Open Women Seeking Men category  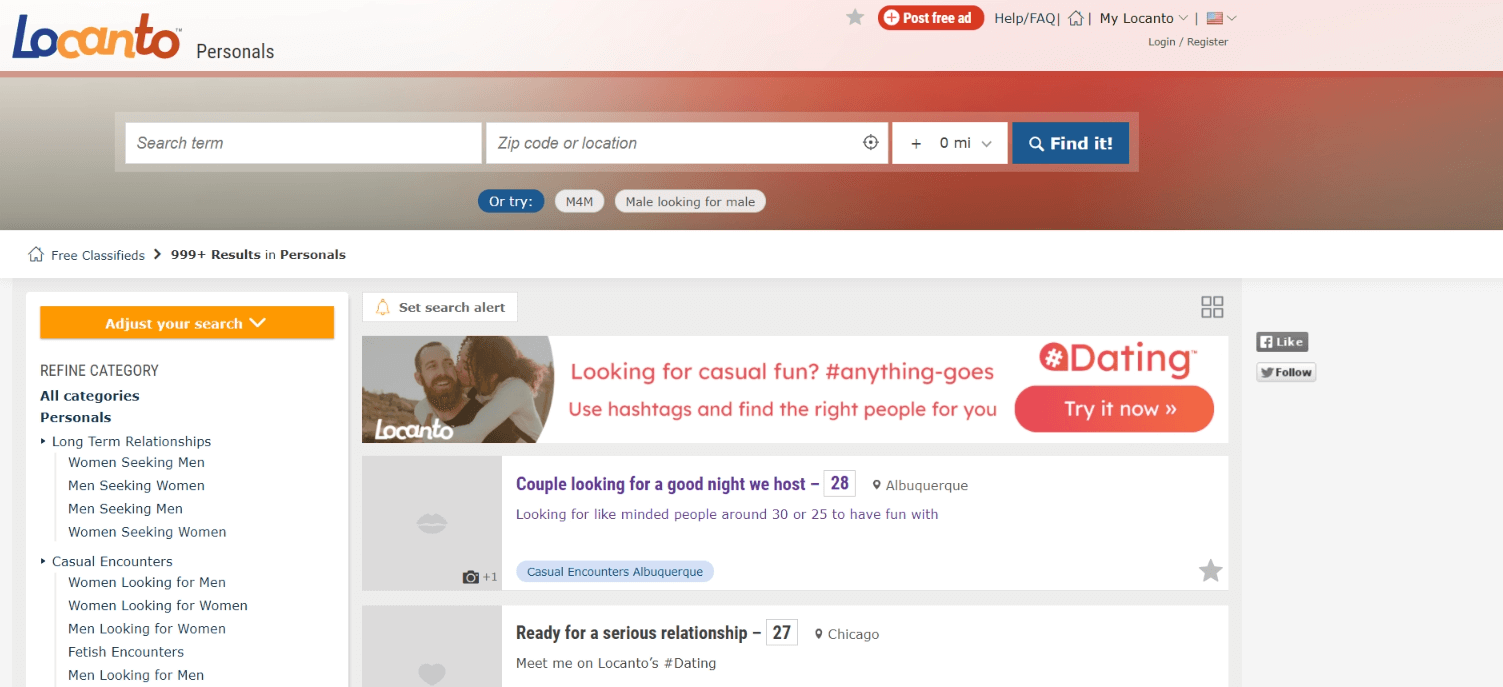pos(136,462)
